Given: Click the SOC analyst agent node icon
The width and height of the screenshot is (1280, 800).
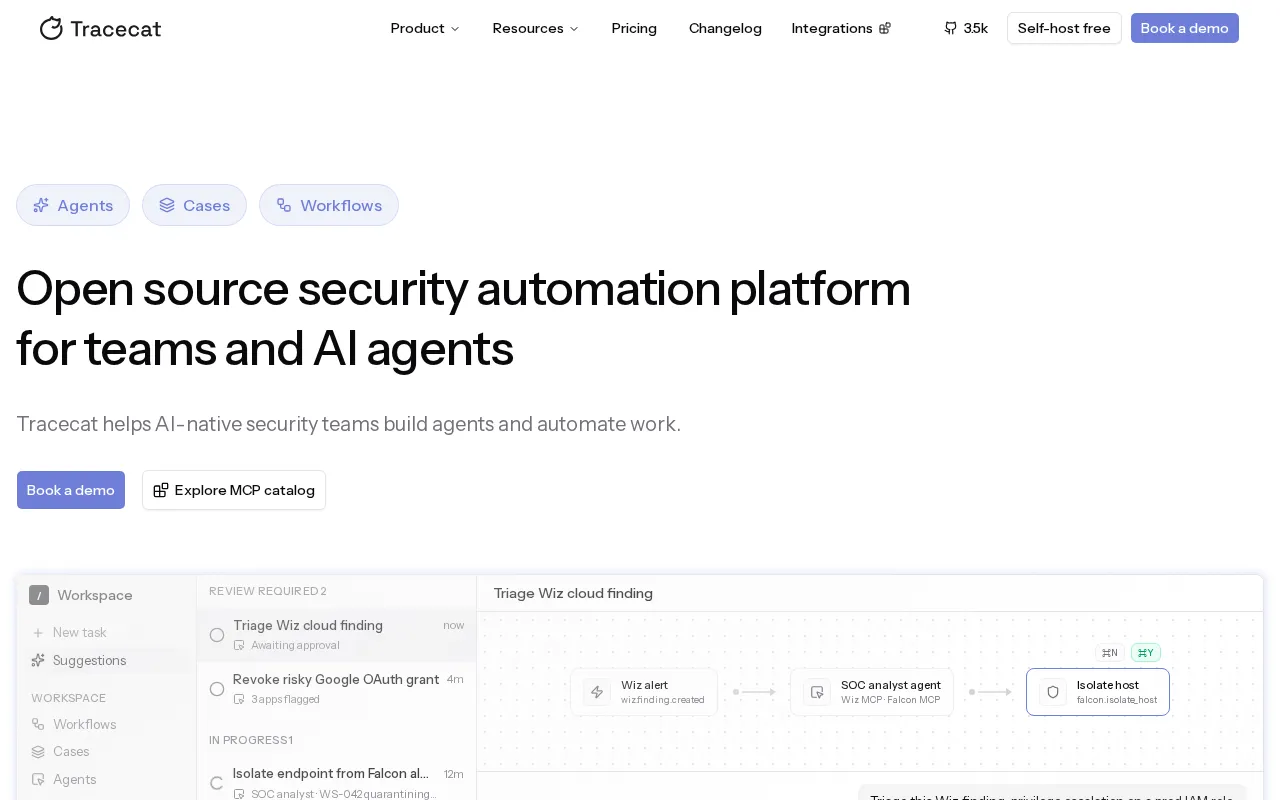Looking at the screenshot, I should coord(817,692).
